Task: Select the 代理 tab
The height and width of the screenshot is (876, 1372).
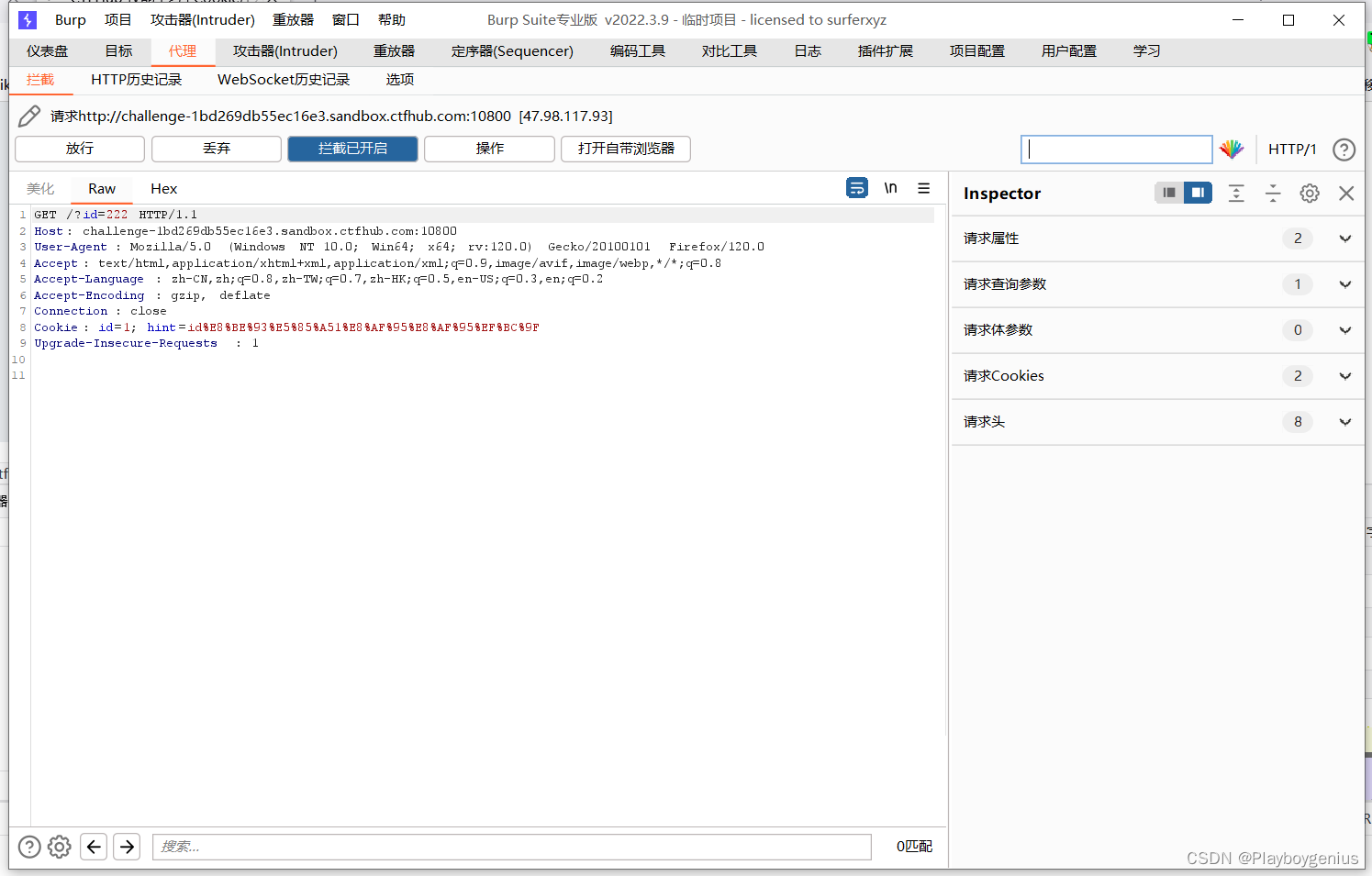Action: point(183,51)
